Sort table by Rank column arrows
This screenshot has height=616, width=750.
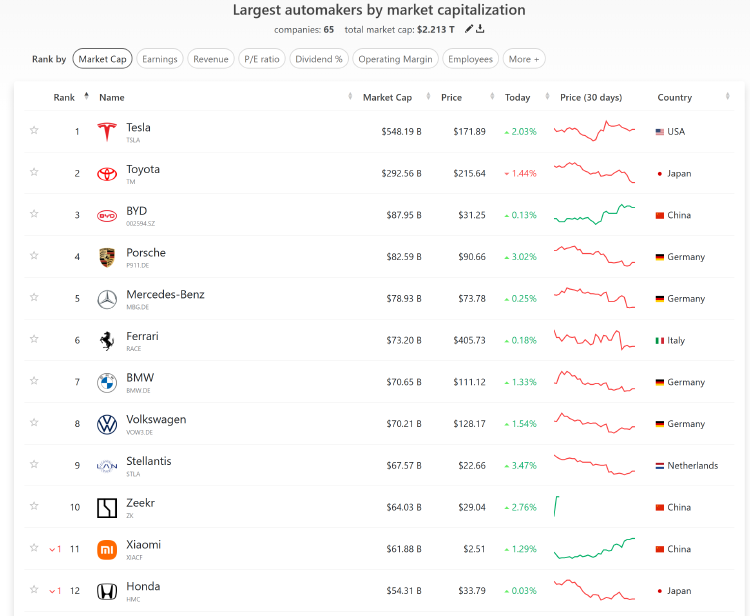tap(87, 96)
